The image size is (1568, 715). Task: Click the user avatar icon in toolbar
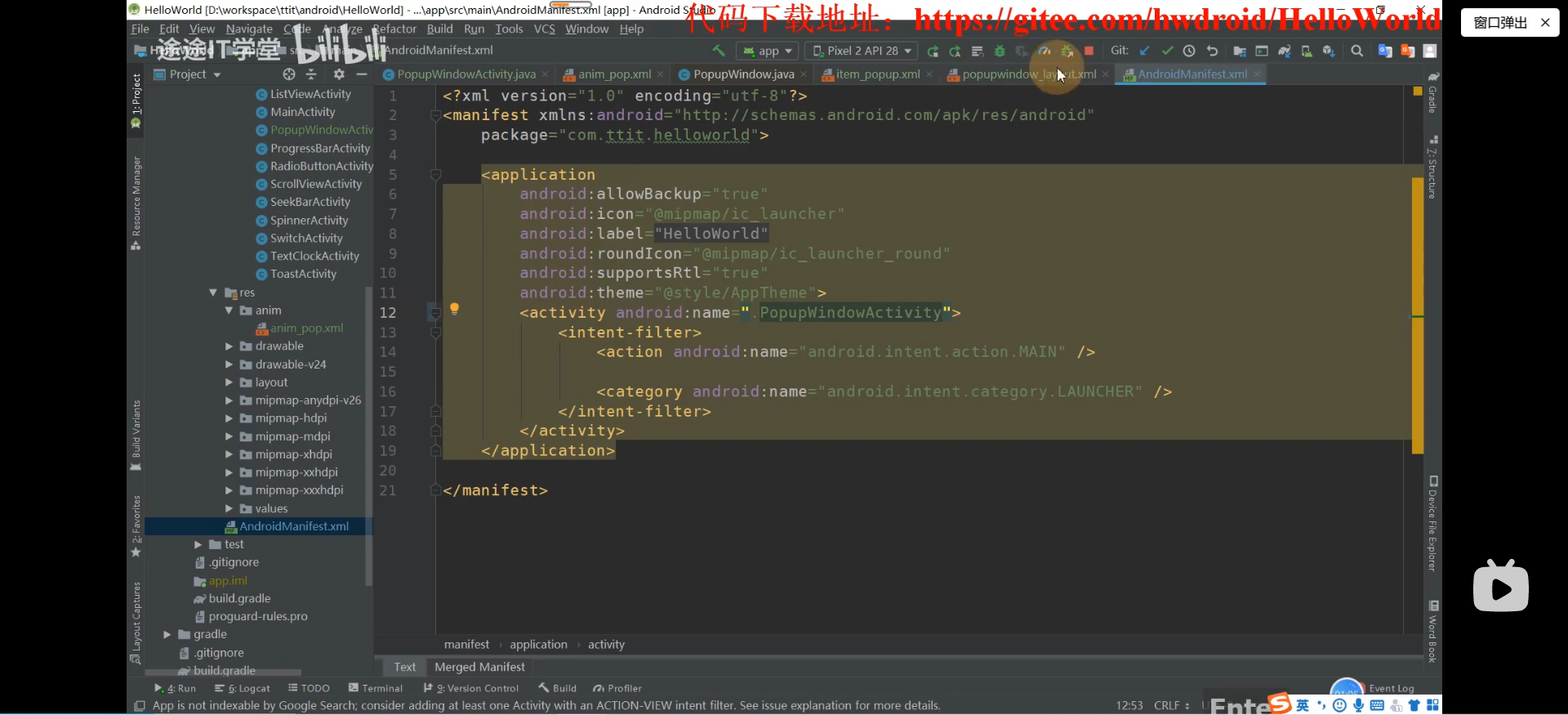click(1430, 51)
